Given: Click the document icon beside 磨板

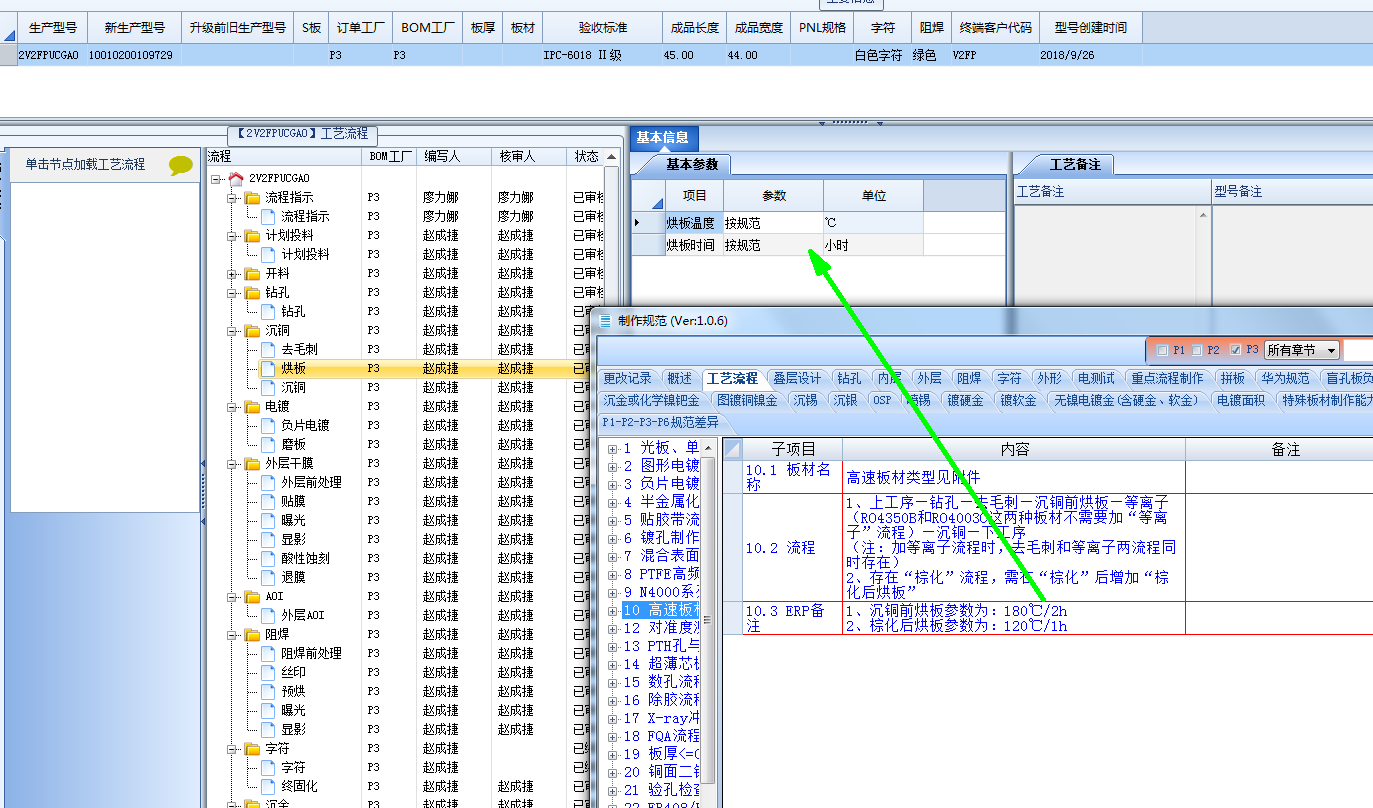Looking at the screenshot, I should [268, 444].
